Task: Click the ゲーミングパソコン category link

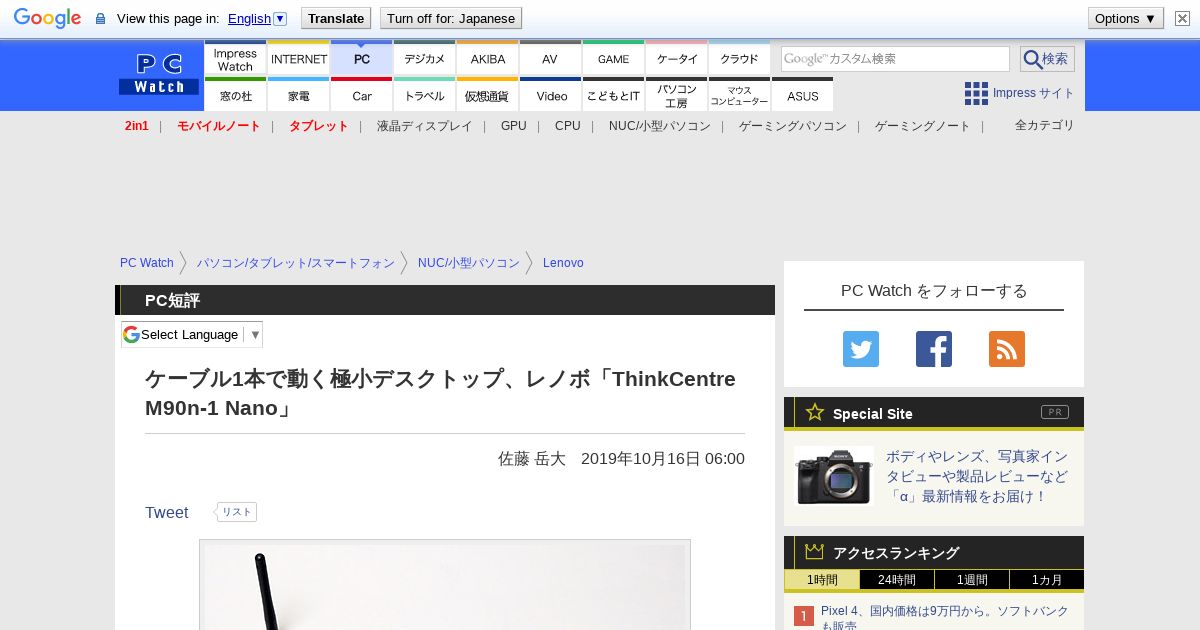Action: [793, 126]
